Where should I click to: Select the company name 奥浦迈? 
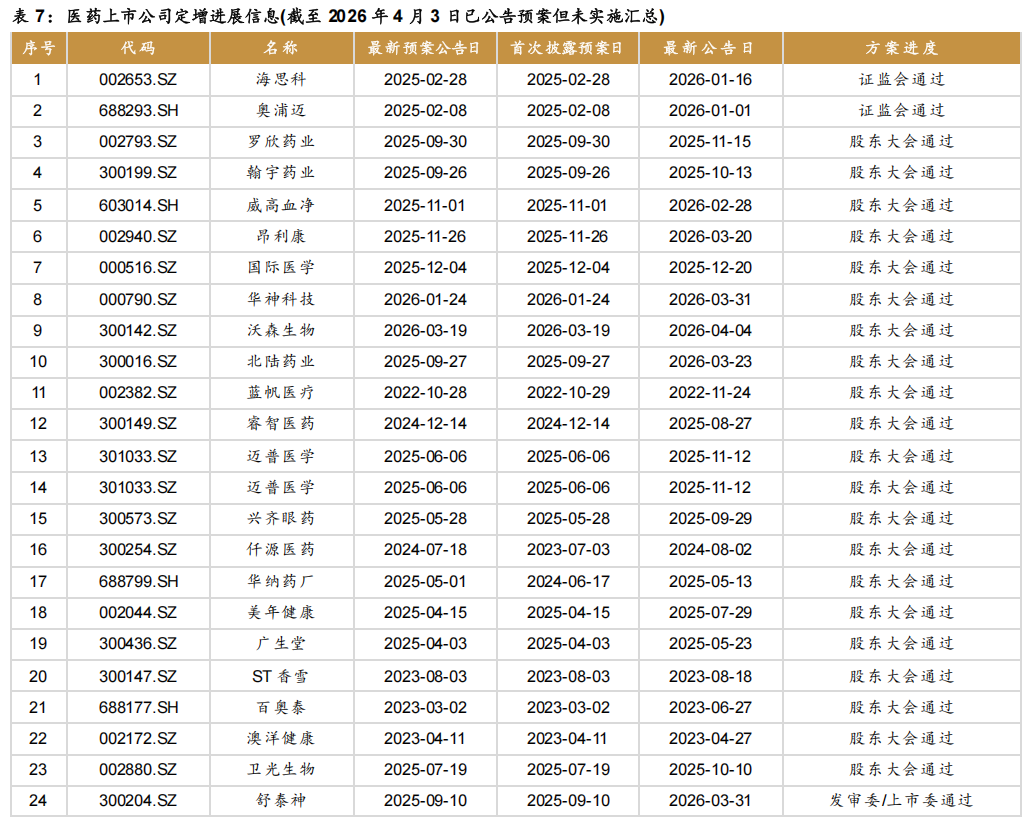pos(281,111)
